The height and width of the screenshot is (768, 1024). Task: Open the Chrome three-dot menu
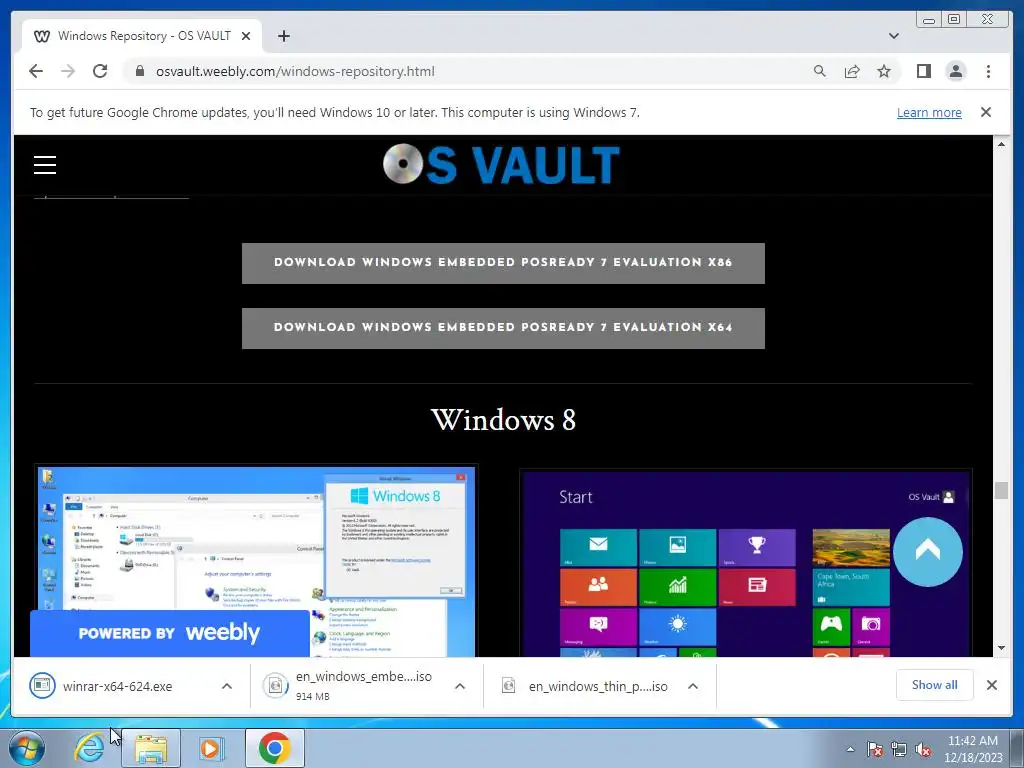[x=988, y=71]
